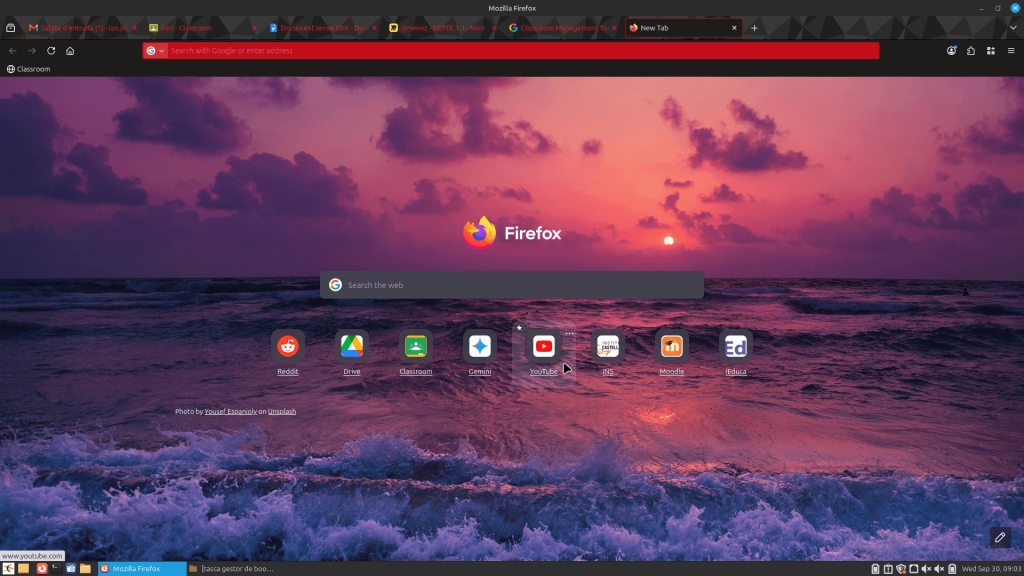Click the Firefox logo on new tab page
Viewport: 1024px width, 576px height.
tap(512, 233)
